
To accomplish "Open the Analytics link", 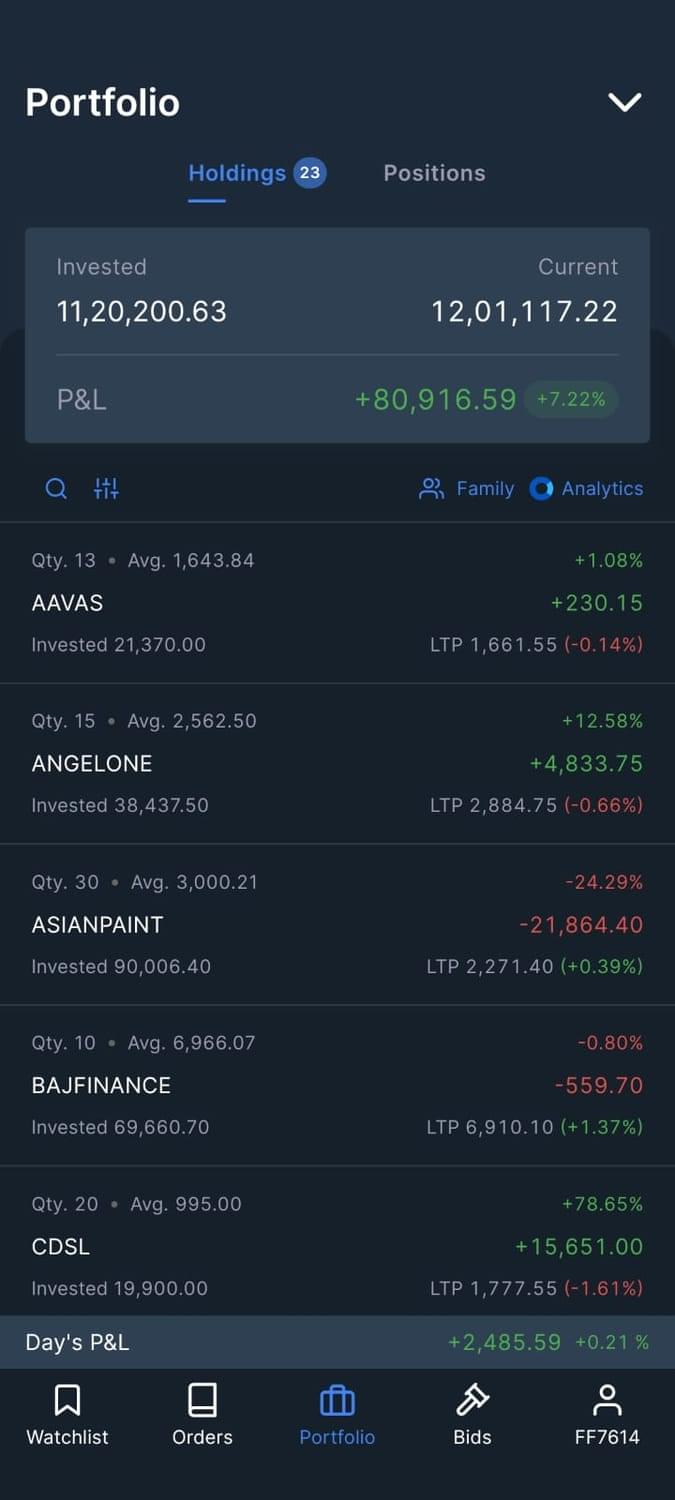I will [x=602, y=488].
